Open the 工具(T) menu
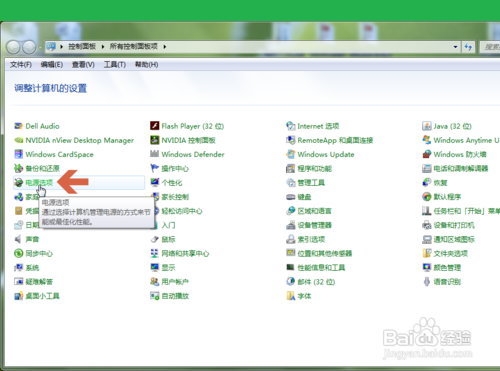 [115, 64]
